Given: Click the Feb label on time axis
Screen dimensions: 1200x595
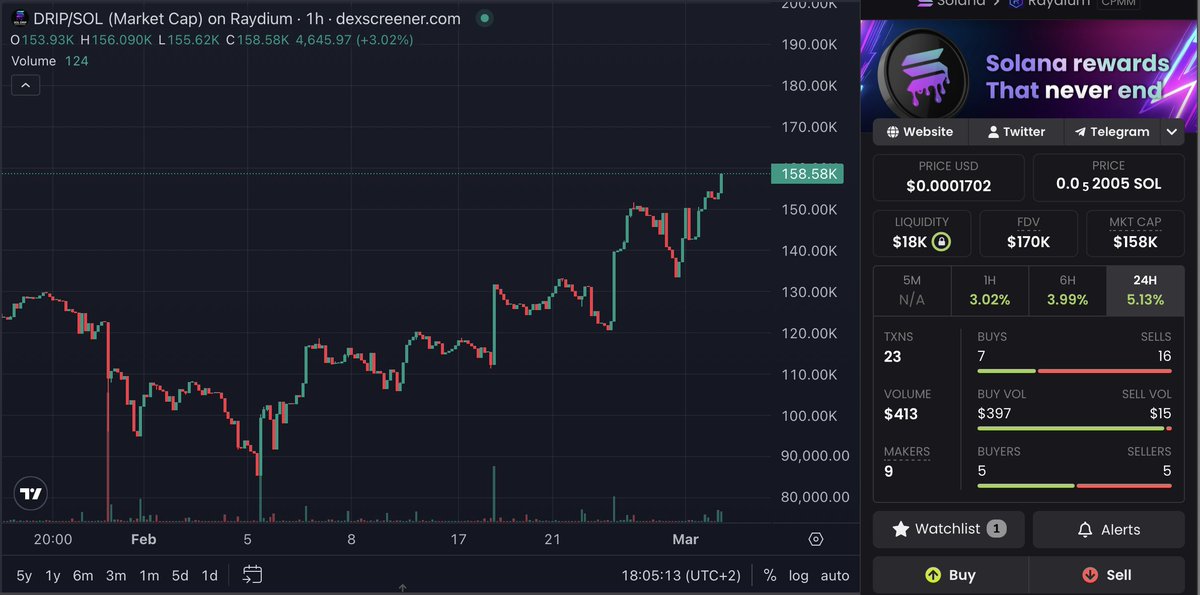Looking at the screenshot, I should click(144, 539).
